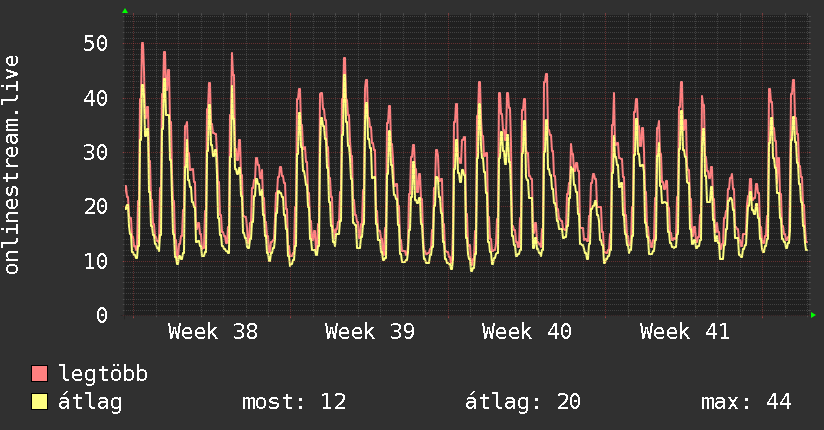Viewport: 824px width, 430px height.
Task: Click the Week 40 axis label
Action: coord(527,332)
